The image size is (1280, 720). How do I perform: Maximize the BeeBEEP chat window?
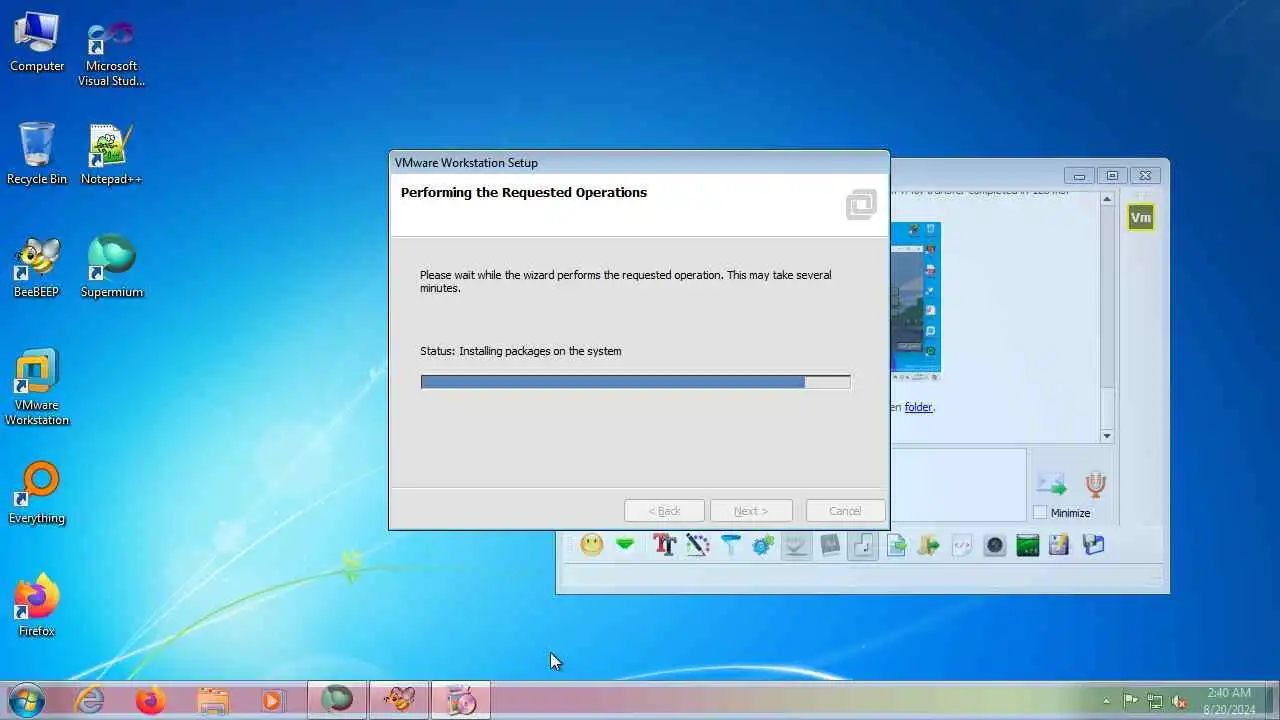pos(1112,175)
